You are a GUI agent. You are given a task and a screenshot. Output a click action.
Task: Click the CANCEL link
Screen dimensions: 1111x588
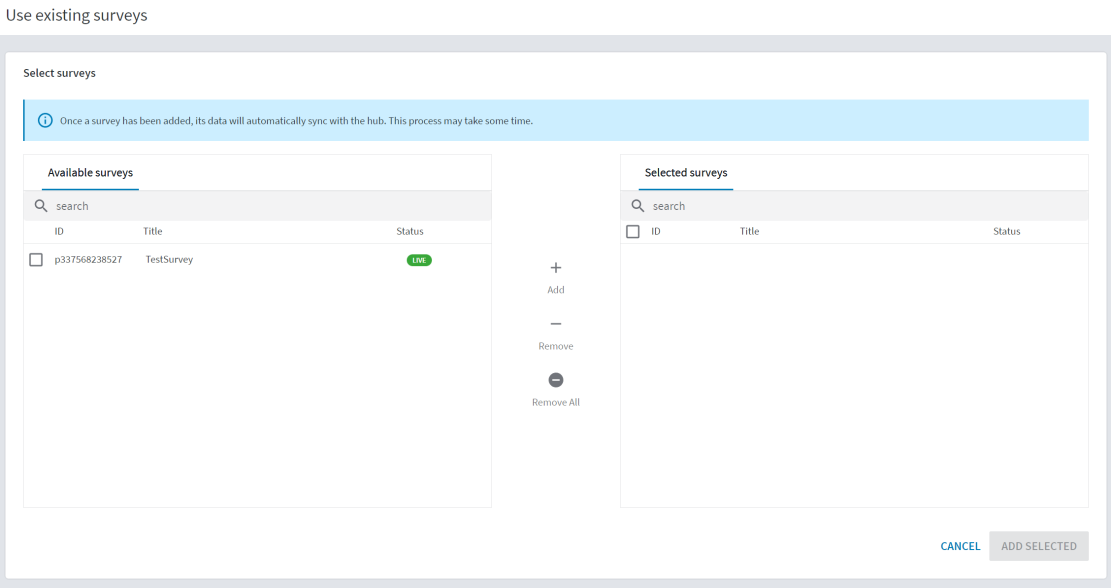(959, 546)
